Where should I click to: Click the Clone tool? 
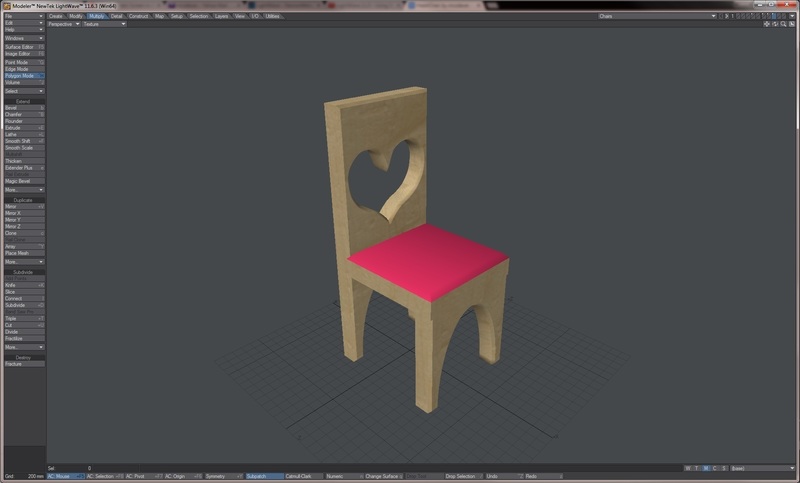coord(24,233)
